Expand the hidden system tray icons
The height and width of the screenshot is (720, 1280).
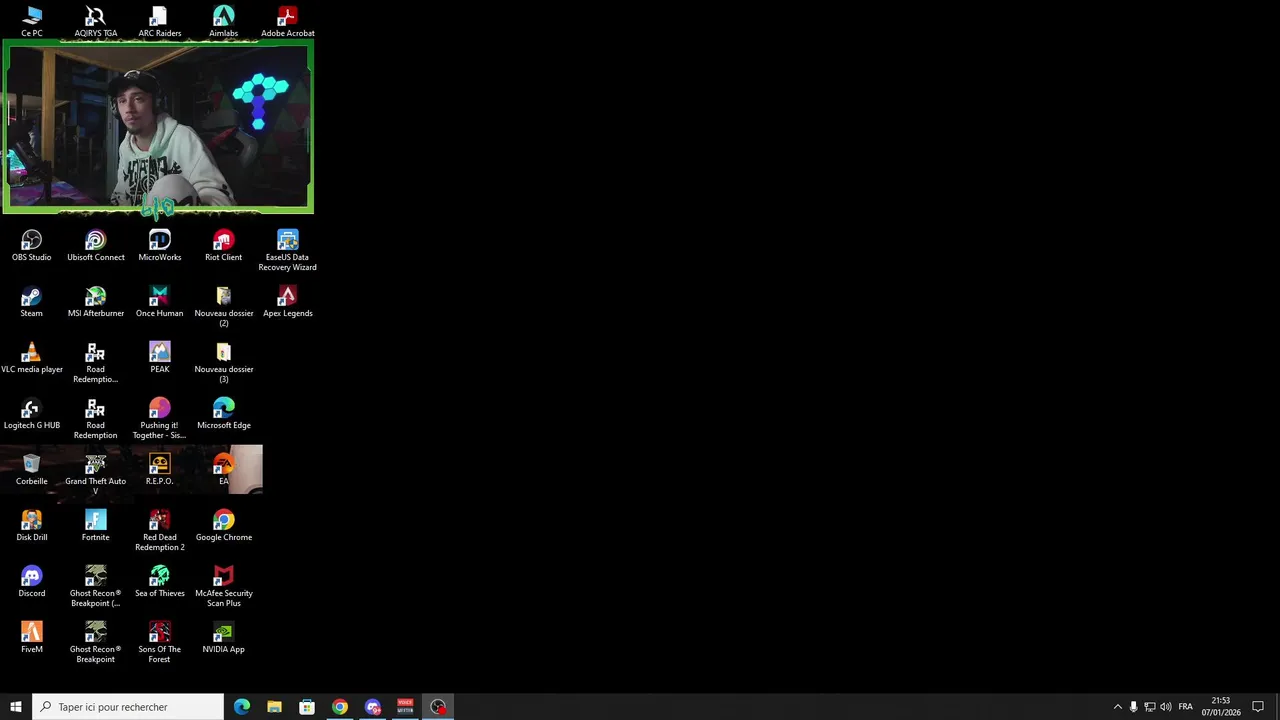1118,707
